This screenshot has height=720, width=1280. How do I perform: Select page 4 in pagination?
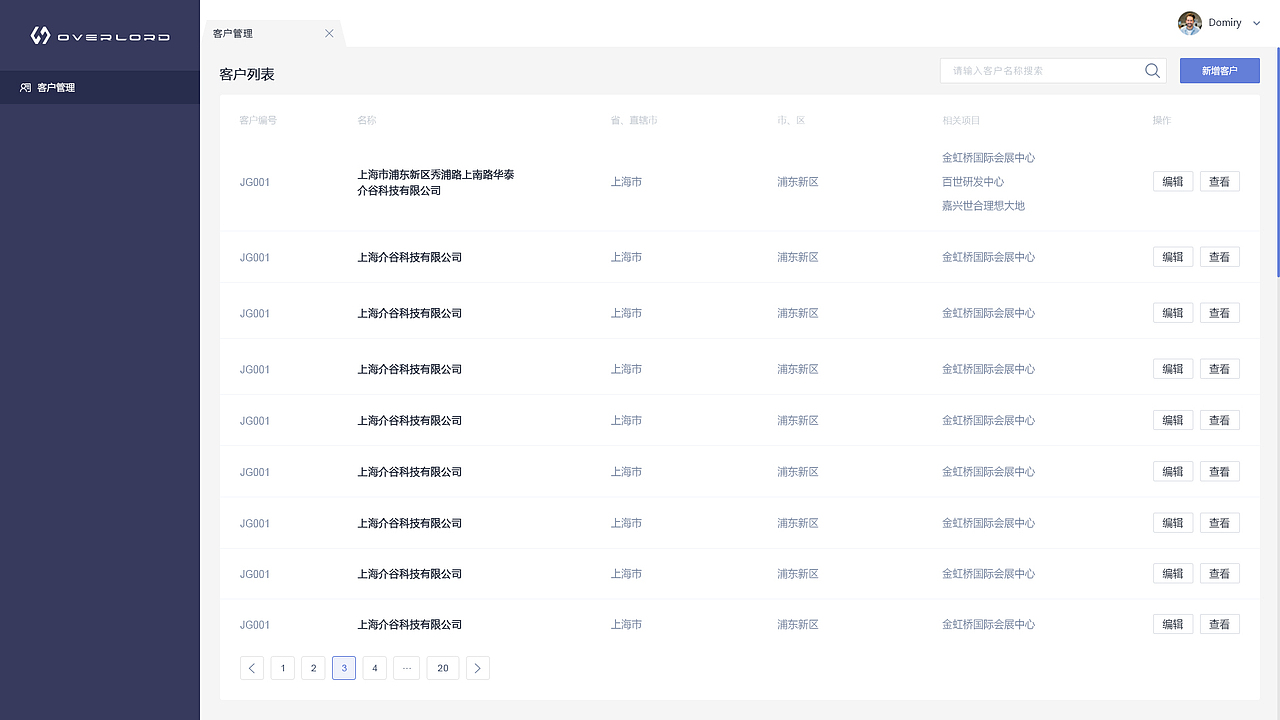pos(374,668)
